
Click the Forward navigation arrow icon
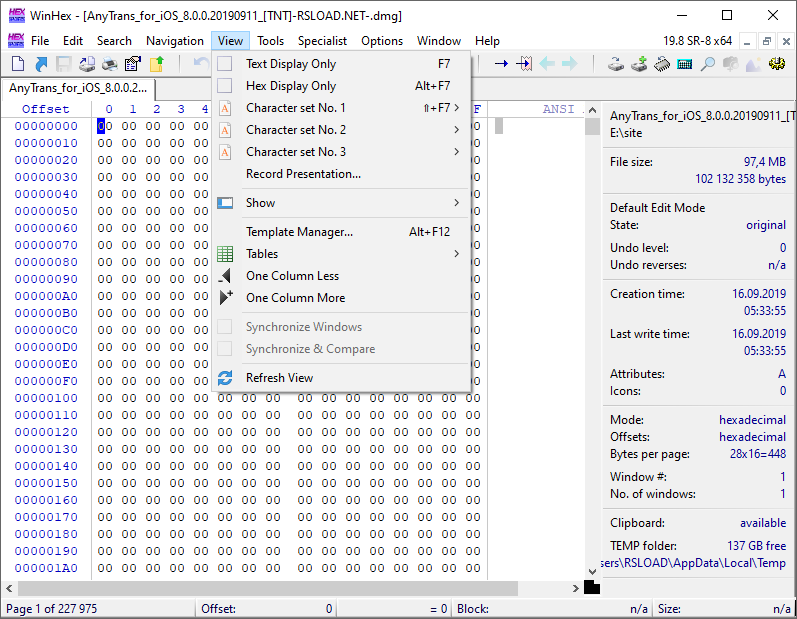pyautogui.click(x=570, y=64)
